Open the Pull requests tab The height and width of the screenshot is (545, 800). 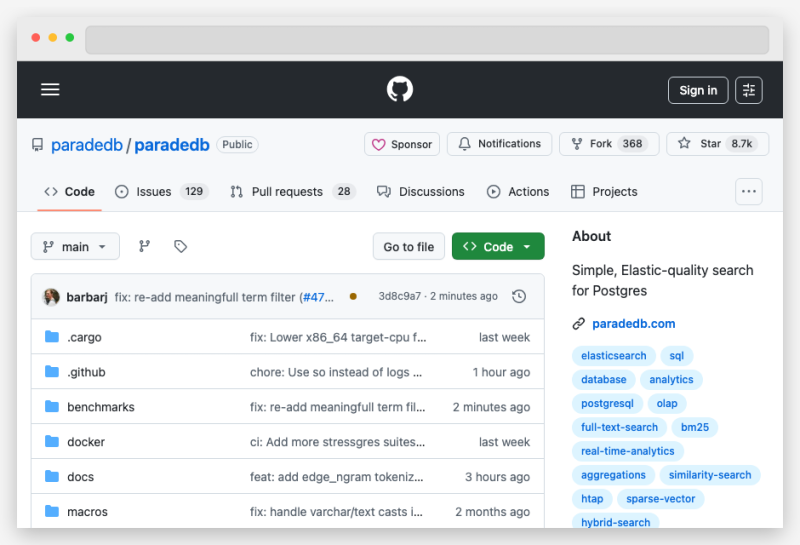click(x=292, y=192)
